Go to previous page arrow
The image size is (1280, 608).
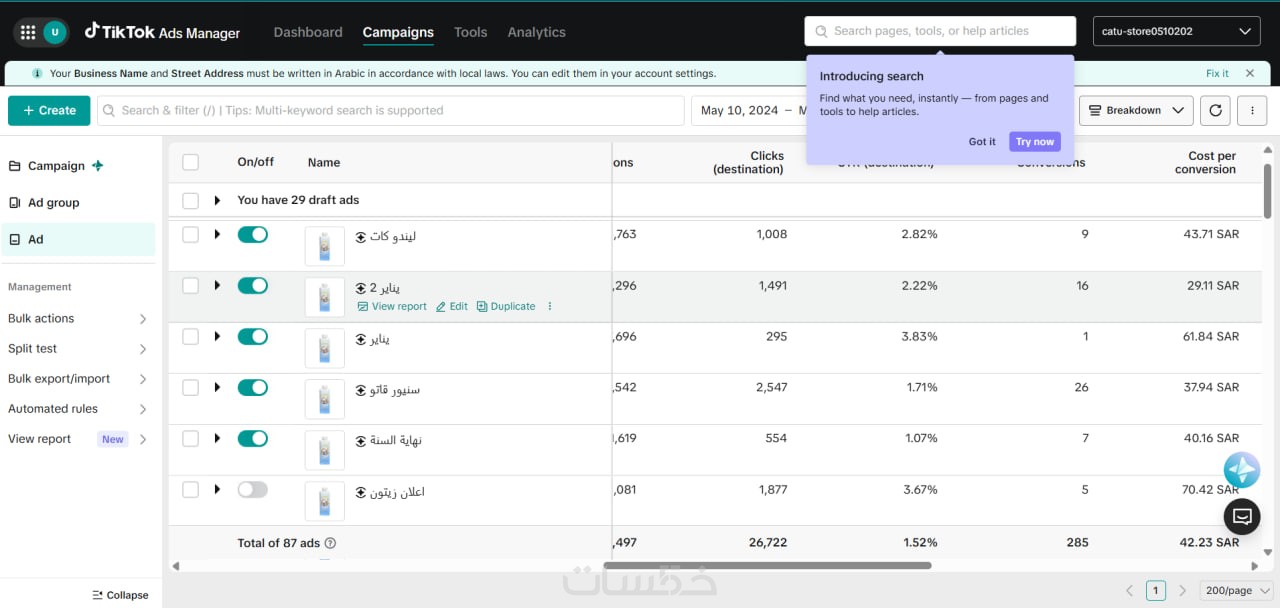[x=1130, y=591]
